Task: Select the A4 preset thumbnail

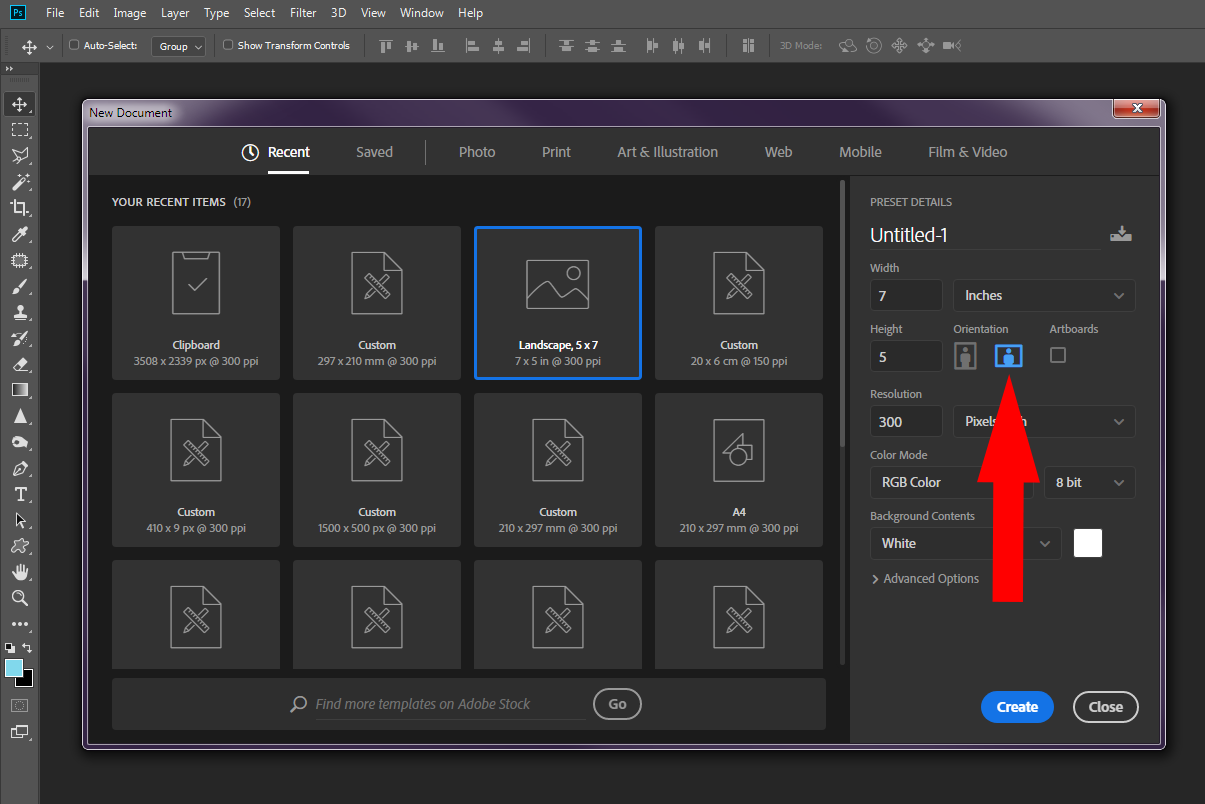Action: (x=739, y=470)
